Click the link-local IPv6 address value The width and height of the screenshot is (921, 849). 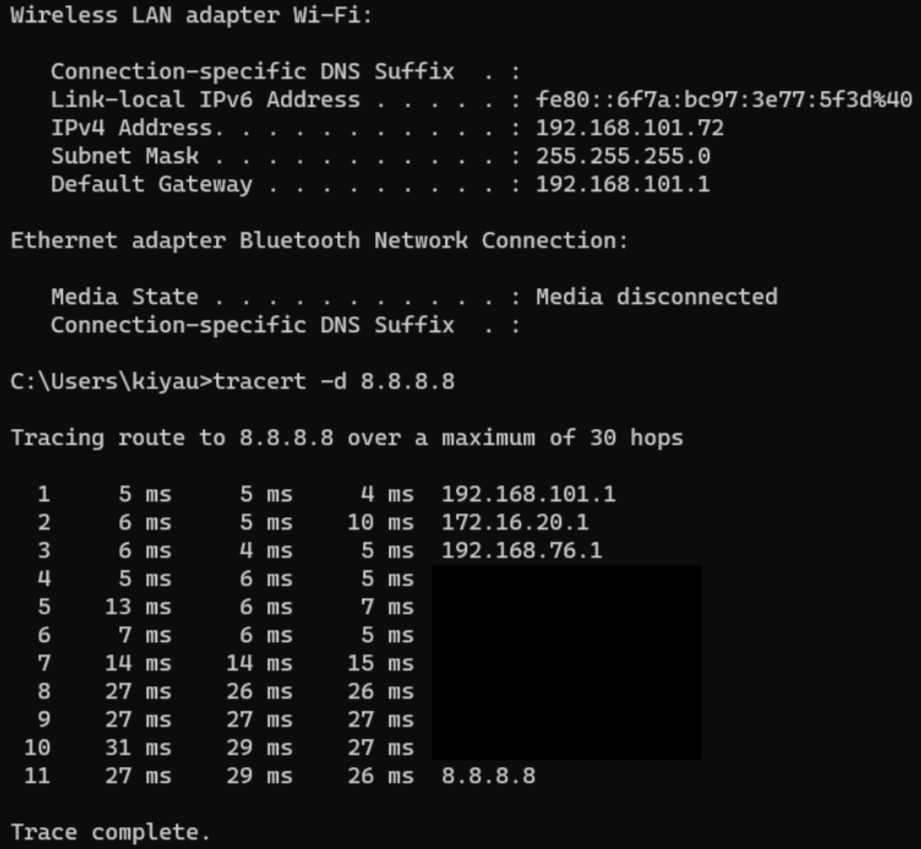point(723,100)
